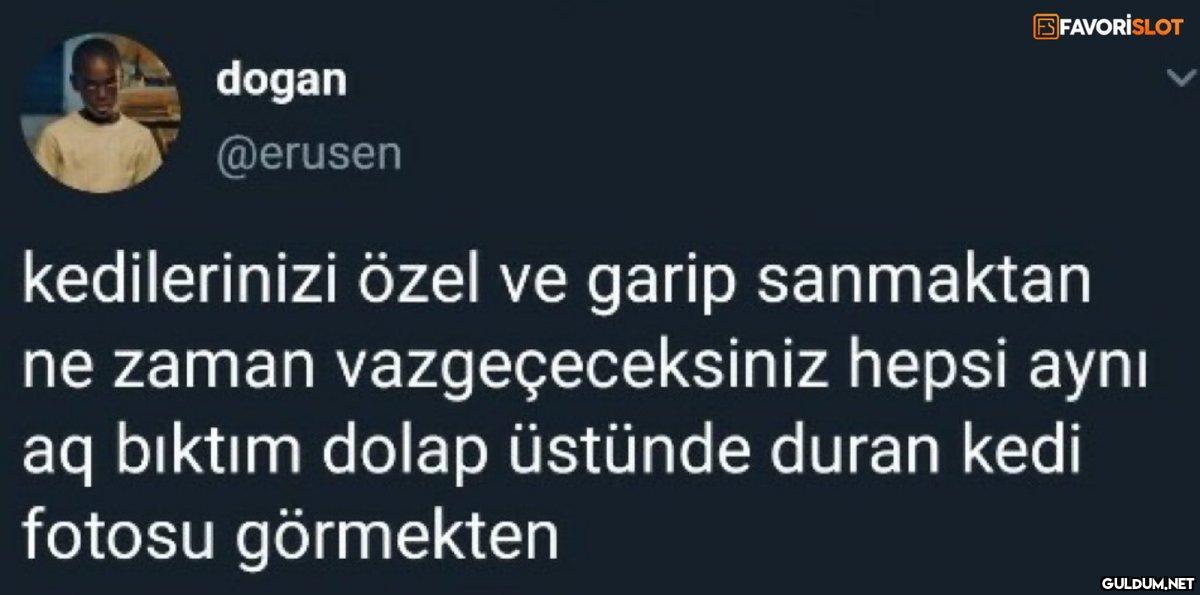Viewport: 1200px width, 595px height.
Task: Click the FS square logo icon
Action: point(1048,26)
